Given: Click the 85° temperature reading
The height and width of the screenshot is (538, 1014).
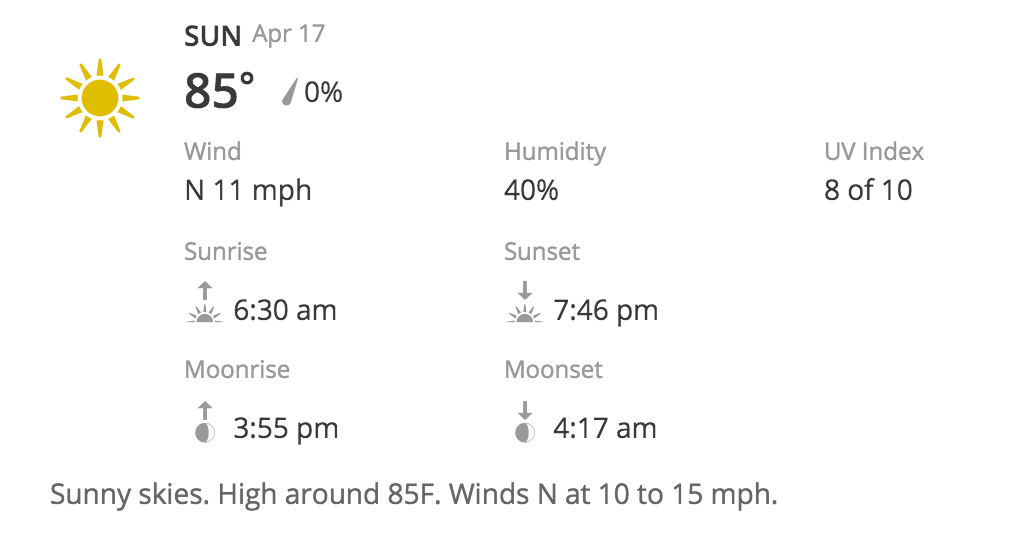Looking at the screenshot, I should pyautogui.click(x=219, y=92).
